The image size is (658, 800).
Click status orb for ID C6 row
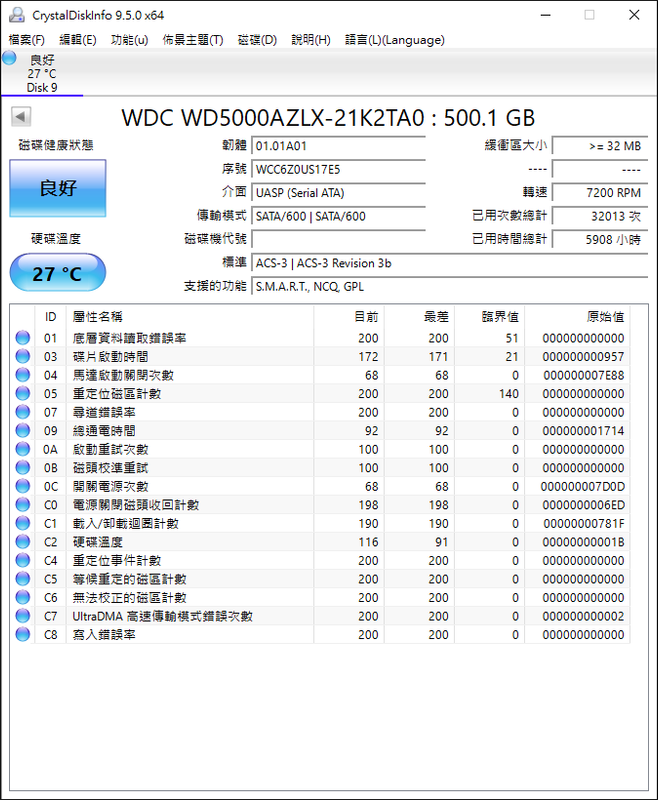(22, 597)
